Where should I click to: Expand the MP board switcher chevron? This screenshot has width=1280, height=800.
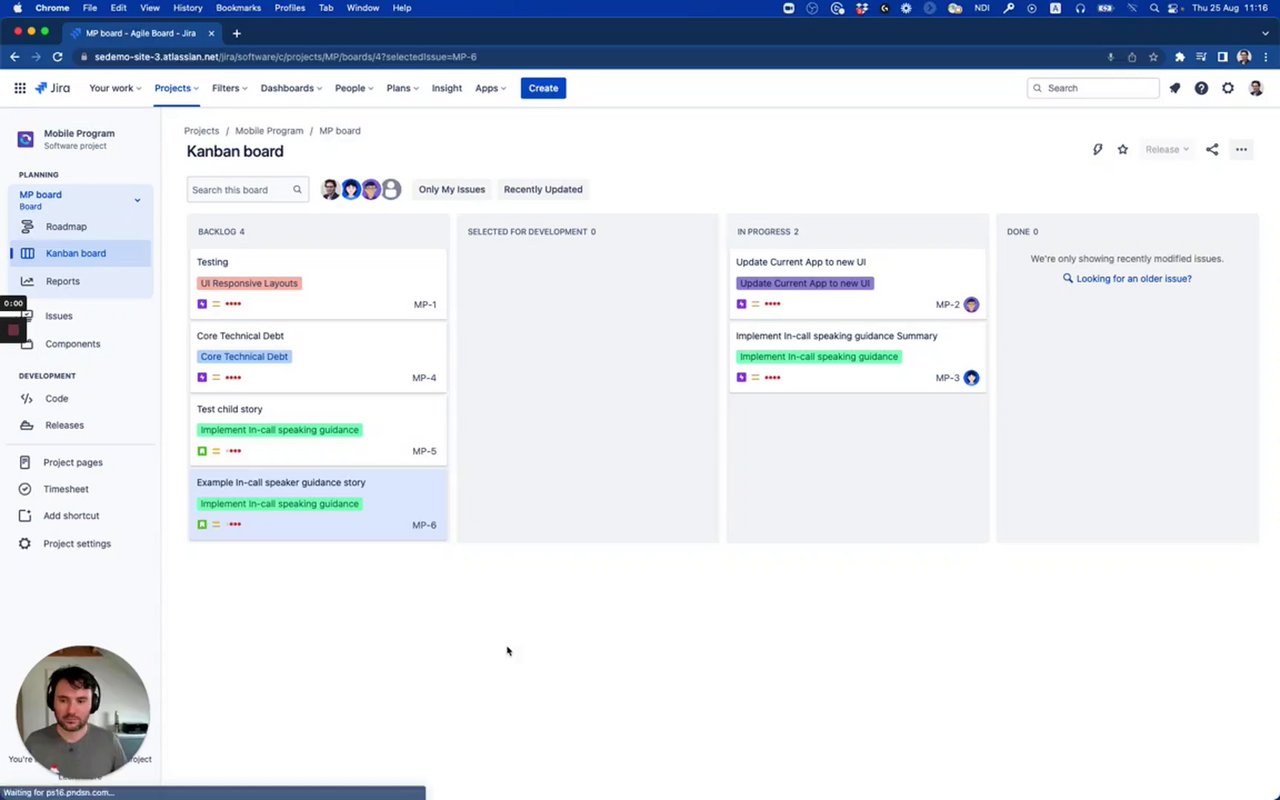pyautogui.click(x=137, y=200)
